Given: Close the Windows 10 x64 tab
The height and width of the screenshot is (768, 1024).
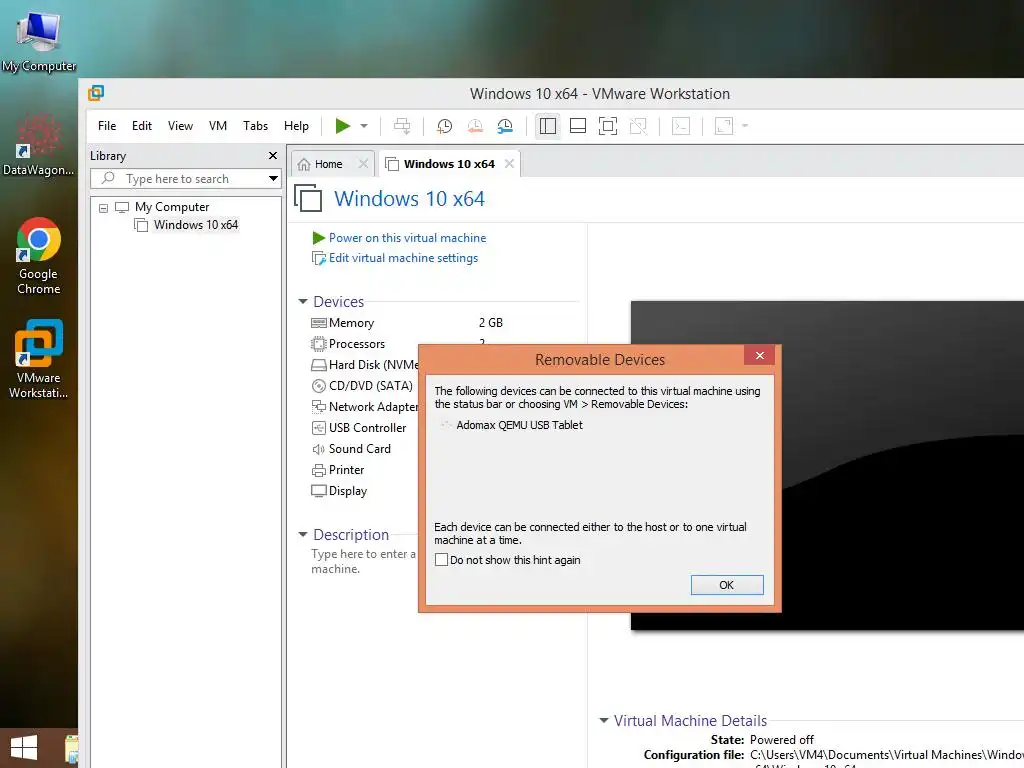Looking at the screenshot, I should (x=509, y=164).
